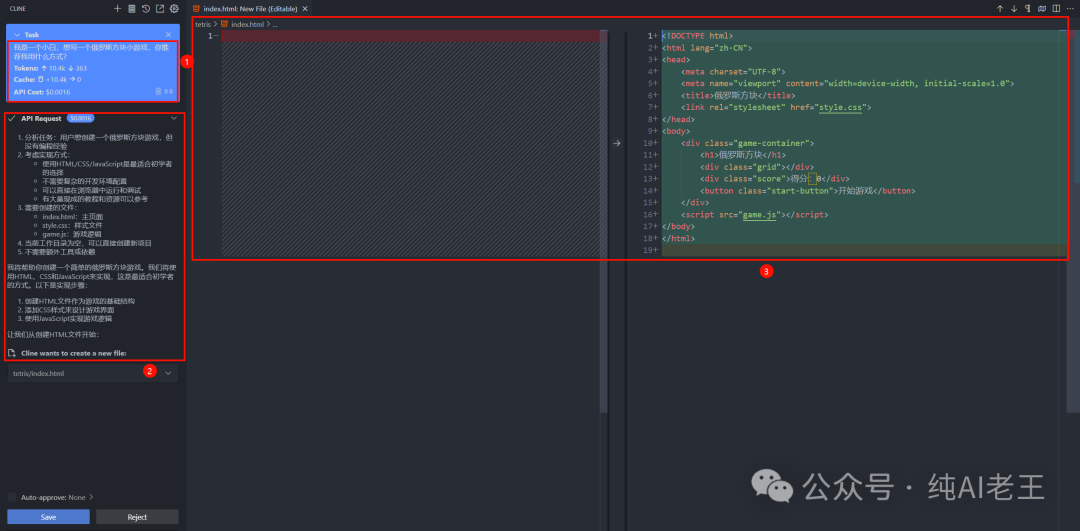Click the meta charset UTF-8 line
This screenshot has width=1080, height=531.
734,72
